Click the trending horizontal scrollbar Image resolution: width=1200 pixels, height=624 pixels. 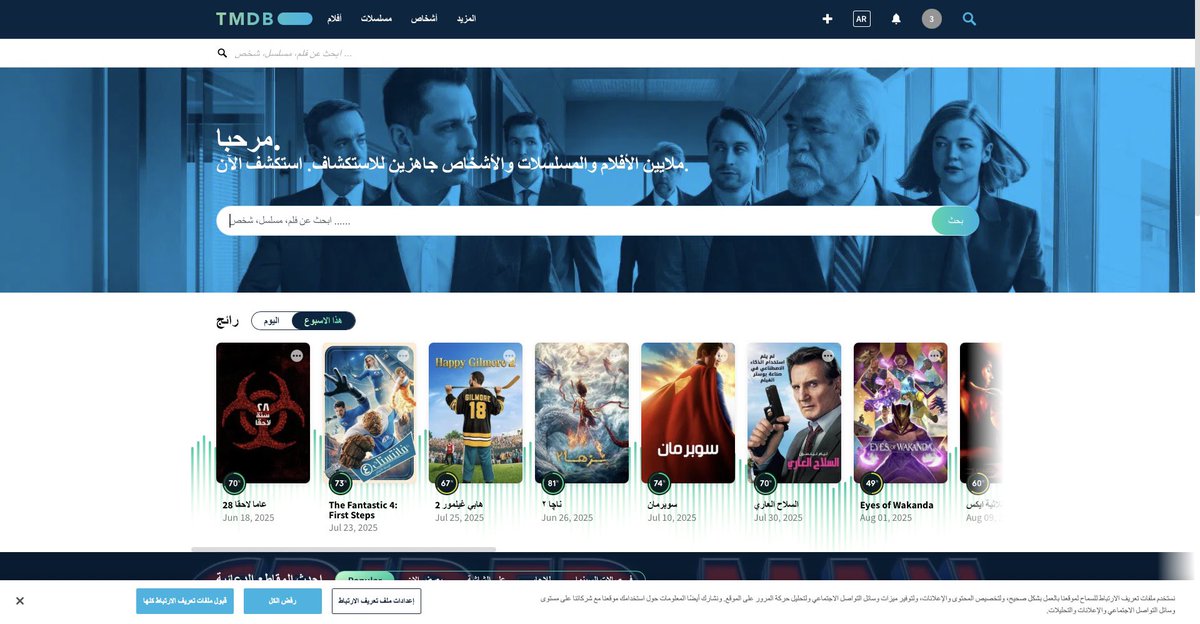pyautogui.click(x=344, y=549)
